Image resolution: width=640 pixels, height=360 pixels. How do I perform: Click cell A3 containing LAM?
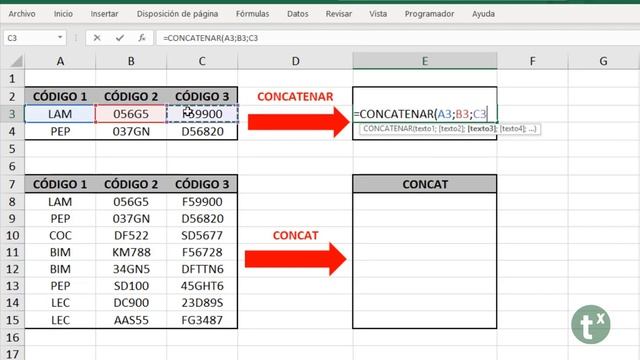pos(60,114)
